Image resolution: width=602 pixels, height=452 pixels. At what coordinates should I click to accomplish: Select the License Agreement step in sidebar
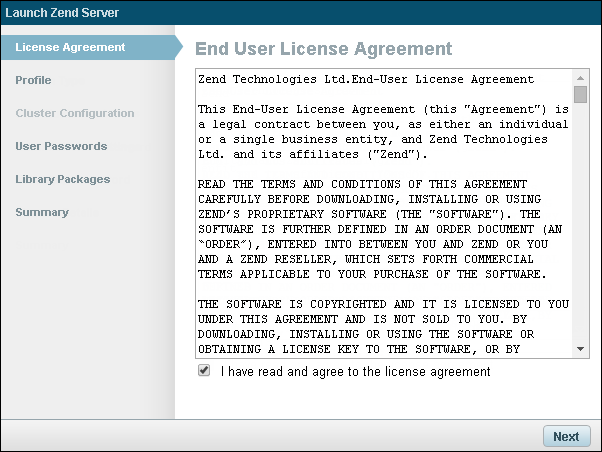pyautogui.click(x=70, y=47)
